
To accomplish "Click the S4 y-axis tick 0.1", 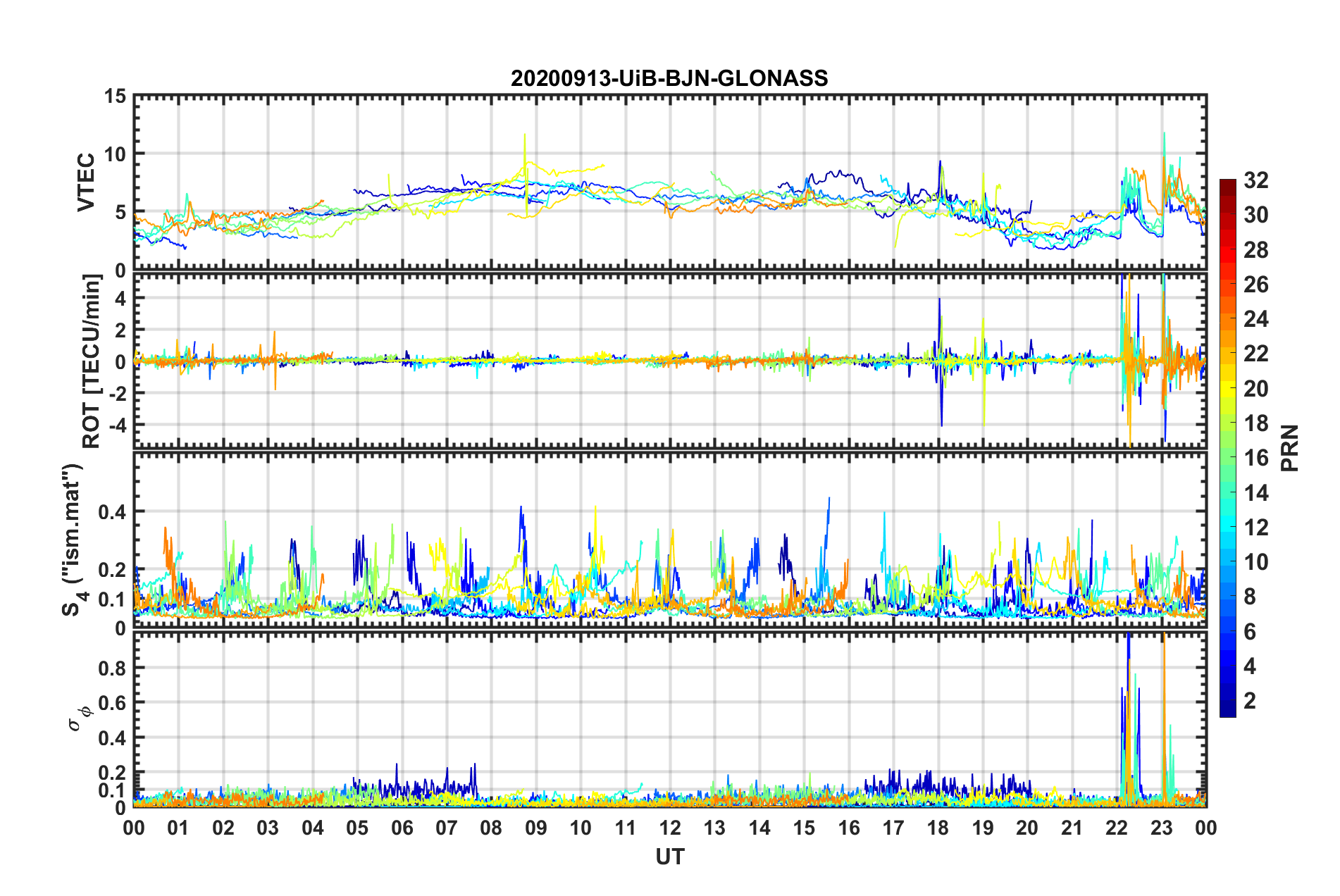I will (113, 599).
